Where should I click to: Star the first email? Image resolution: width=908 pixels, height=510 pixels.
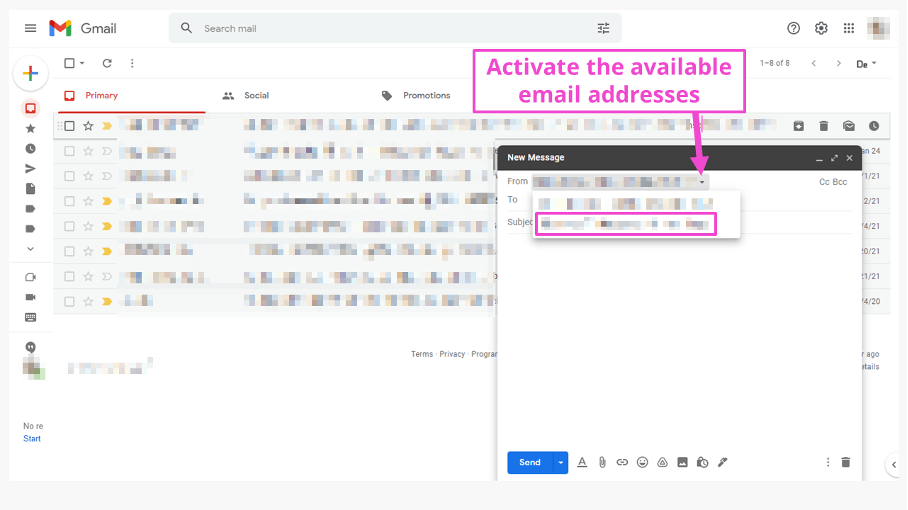point(88,126)
